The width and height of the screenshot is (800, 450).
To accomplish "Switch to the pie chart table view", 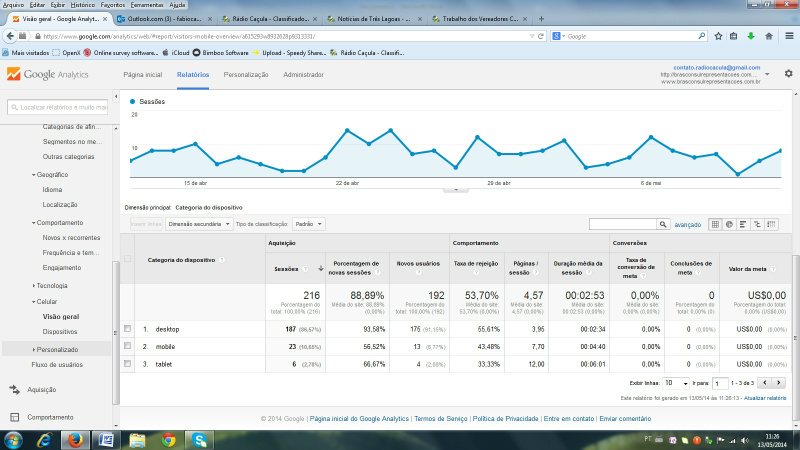I will (730, 224).
